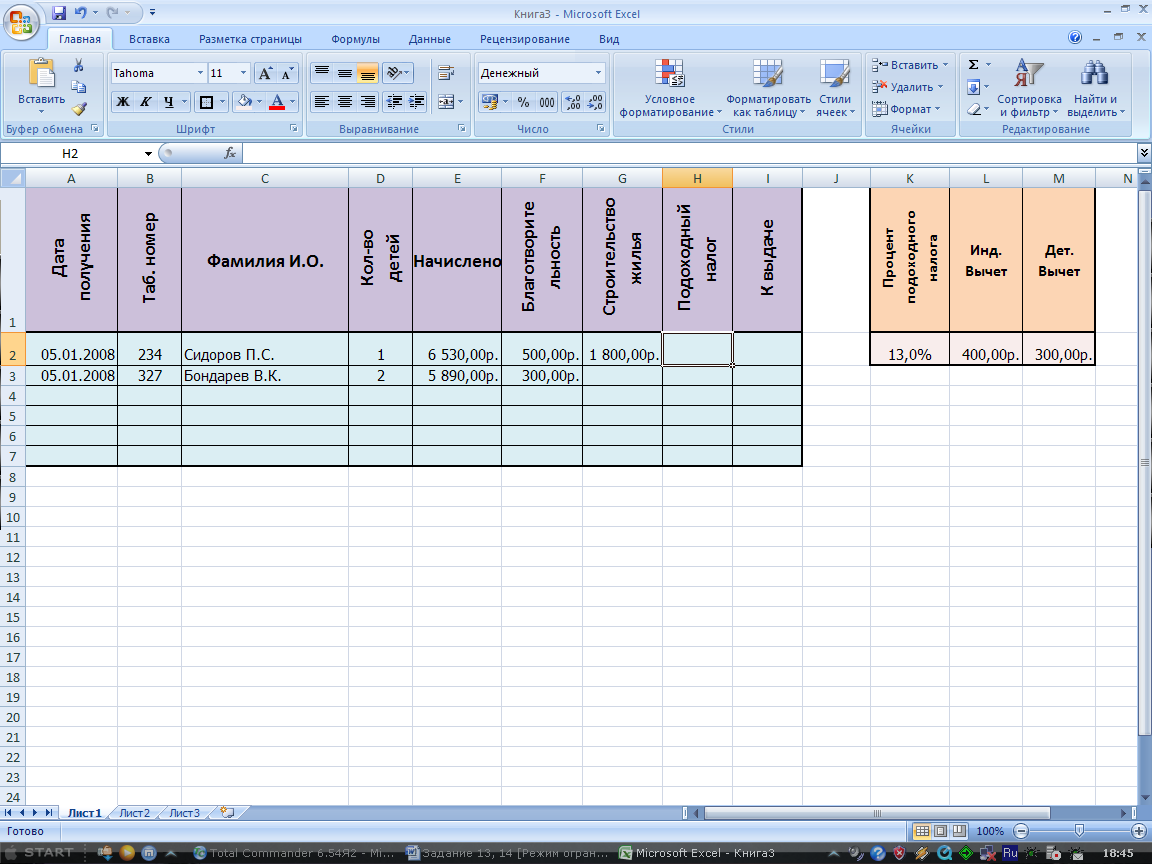Align text to middle of cell

click(345, 73)
